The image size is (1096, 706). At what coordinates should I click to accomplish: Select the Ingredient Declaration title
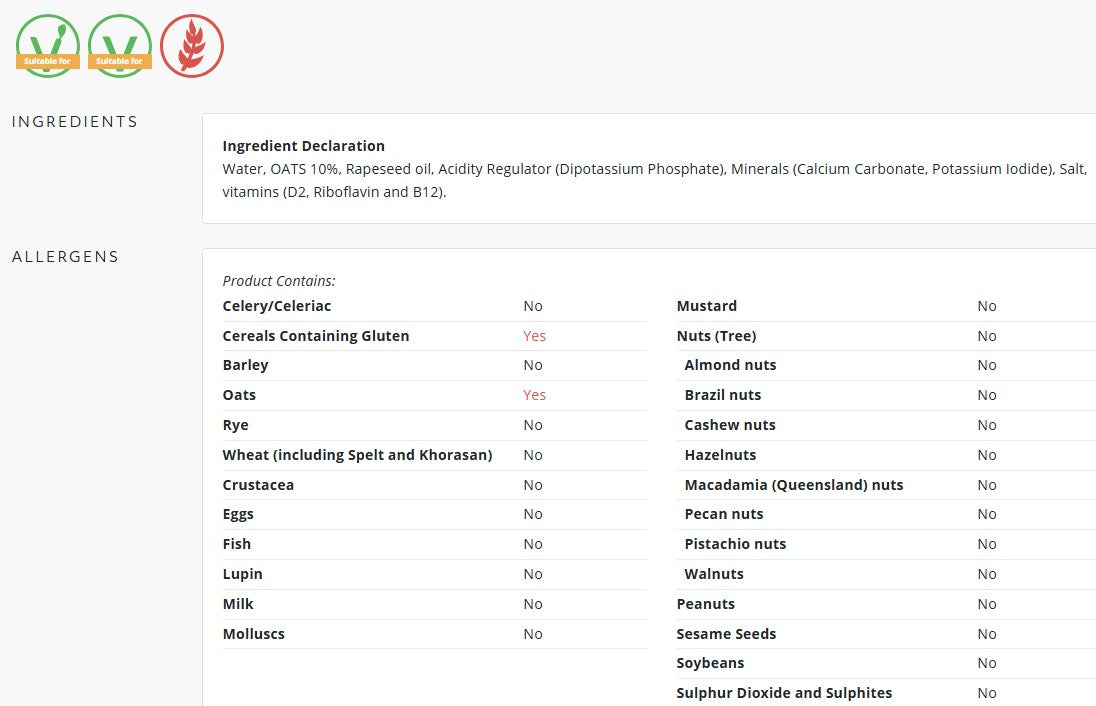click(303, 146)
